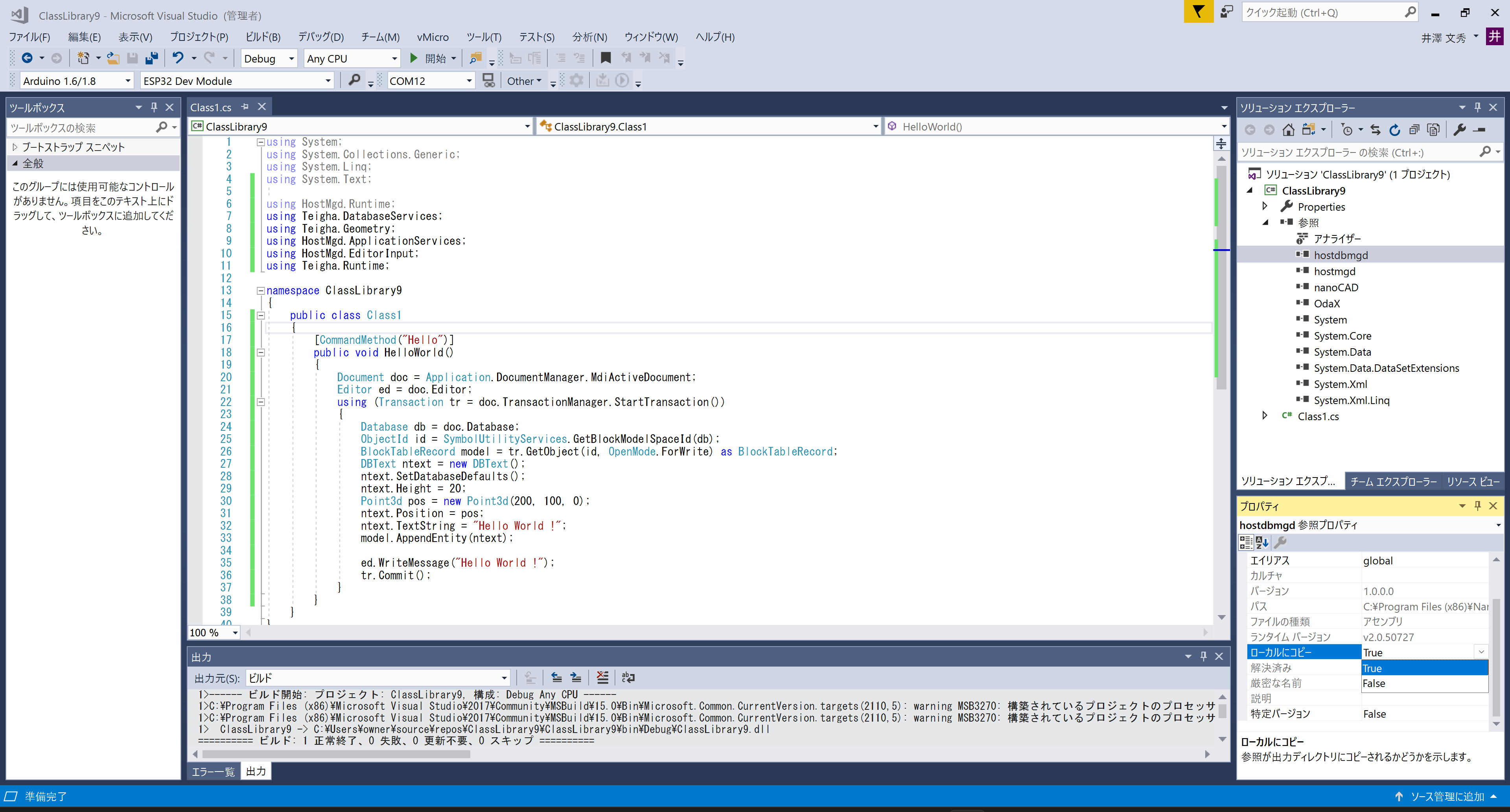Select hostmgd reference in Solution Explorer
Image resolution: width=1510 pixels, height=812 pixels.
(1334, 271)
